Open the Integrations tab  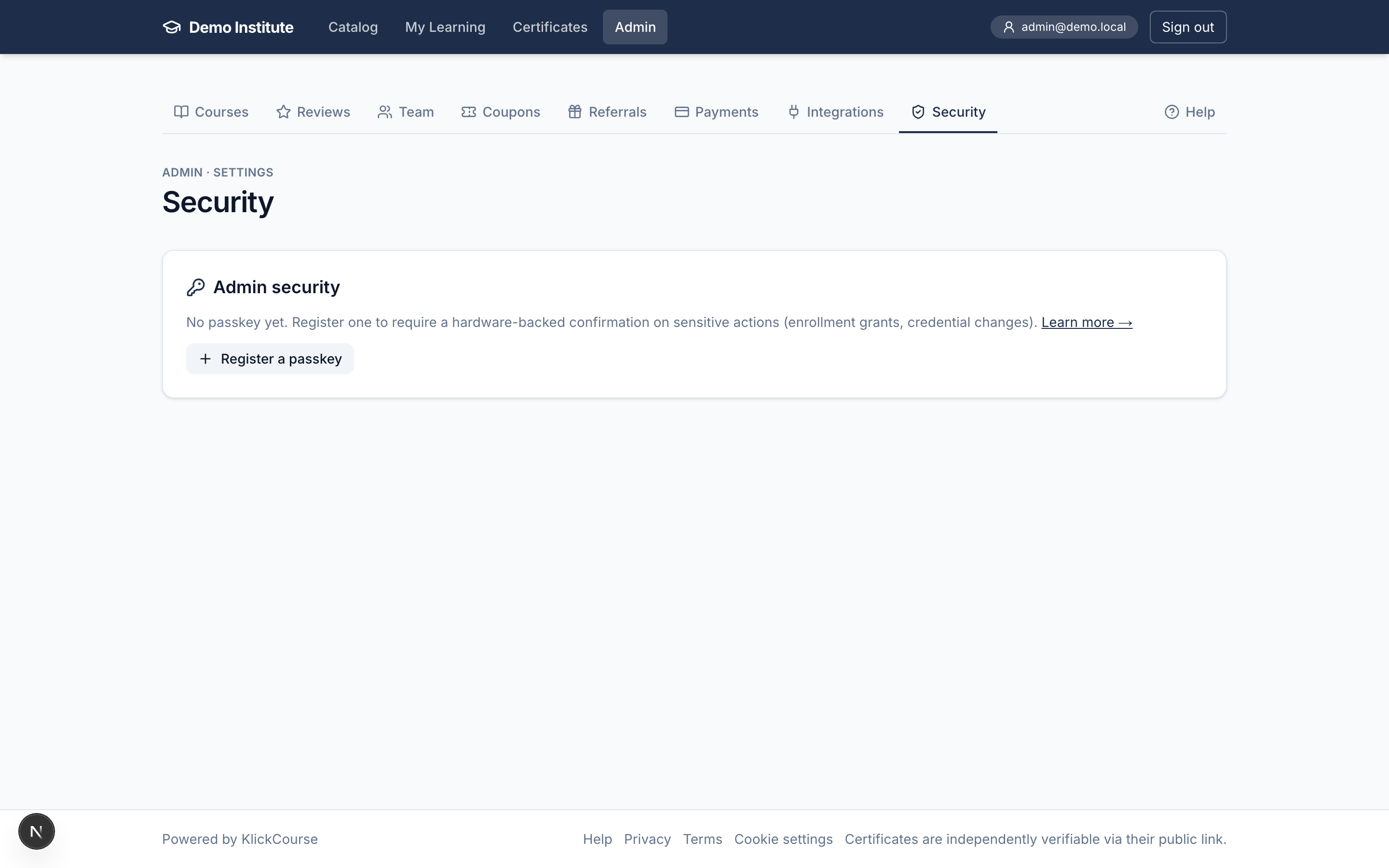[x=836, y=112]
